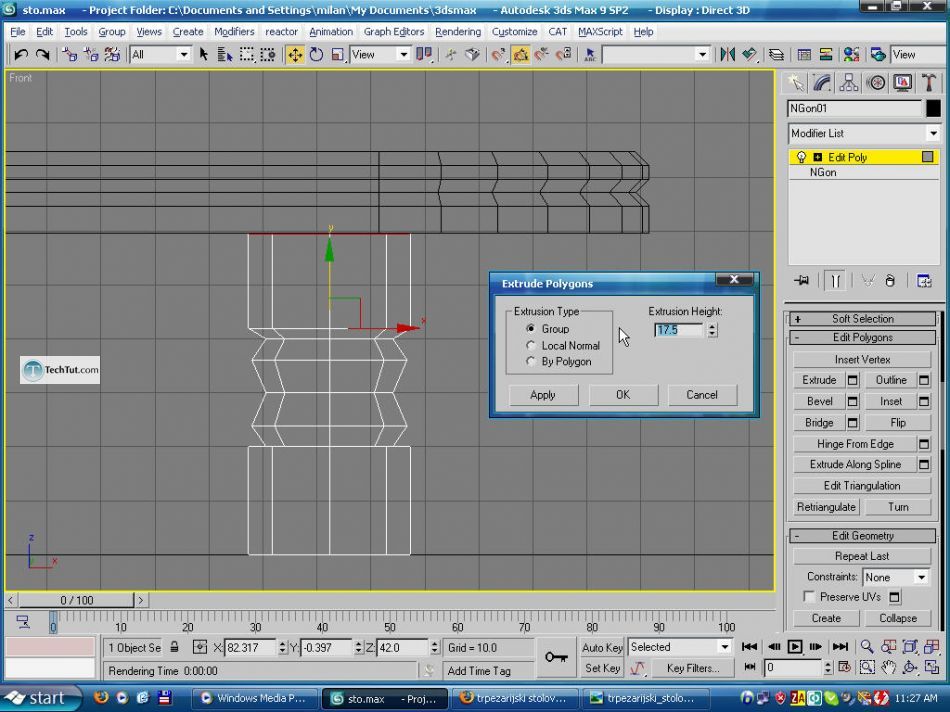Open Modify command panel tab
The height and width of the screenshot is (712, 950).
[x=822, y=82]
